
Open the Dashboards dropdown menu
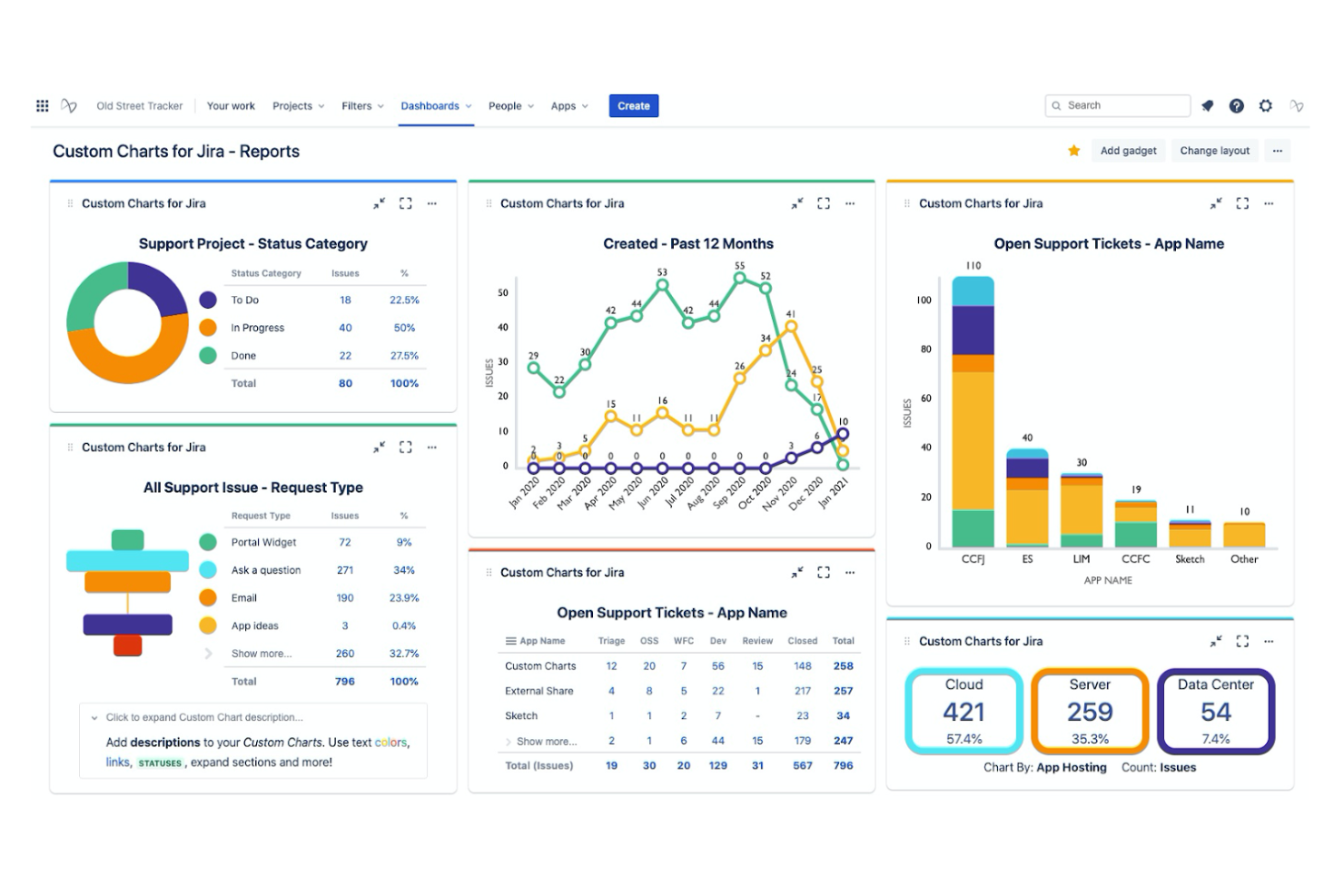(436, 106)
